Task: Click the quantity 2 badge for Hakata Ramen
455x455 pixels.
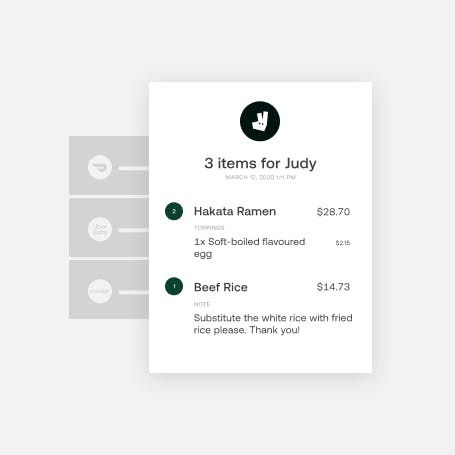Action: tap(174, 211)
